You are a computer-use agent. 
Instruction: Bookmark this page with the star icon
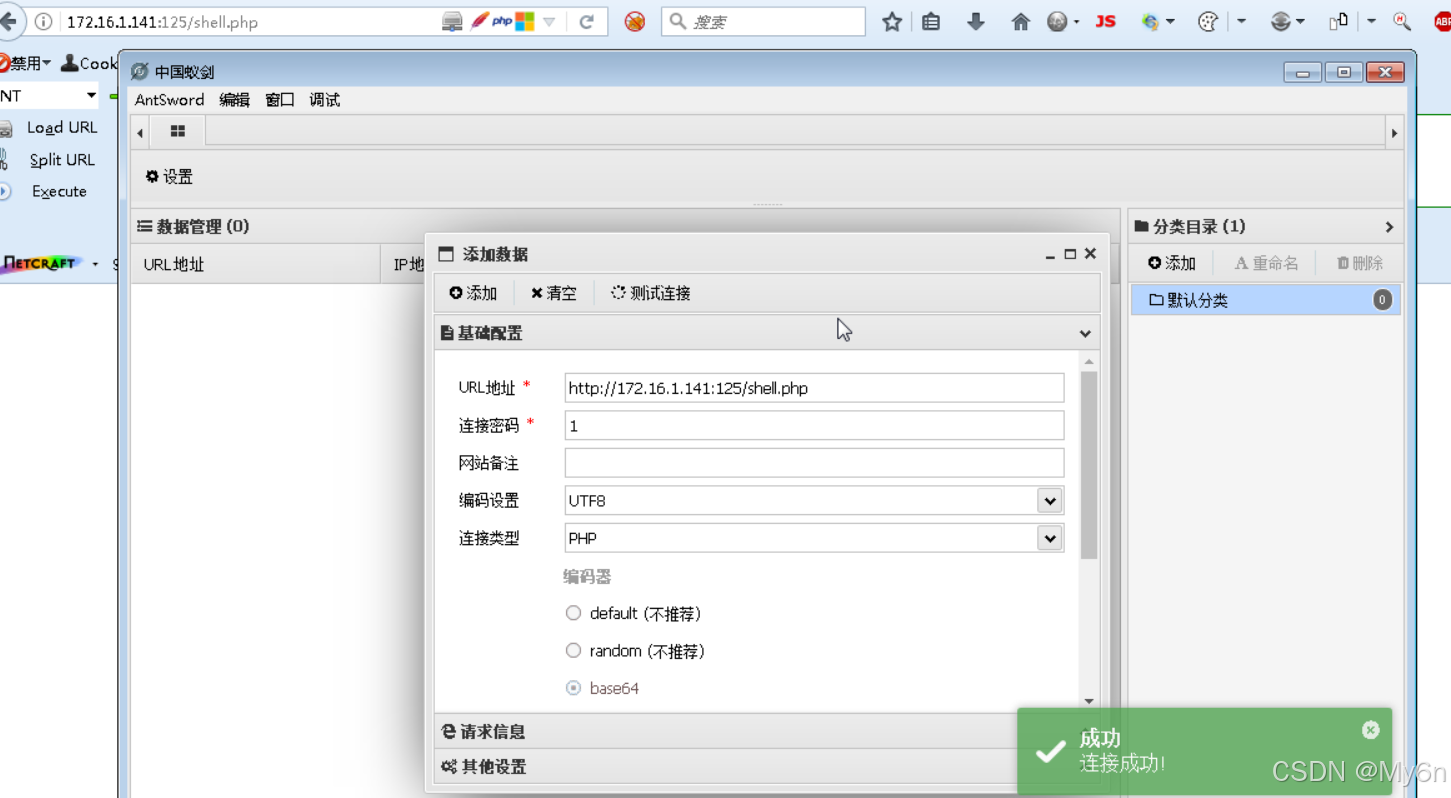pyautogui.click(x=892, y=22)
